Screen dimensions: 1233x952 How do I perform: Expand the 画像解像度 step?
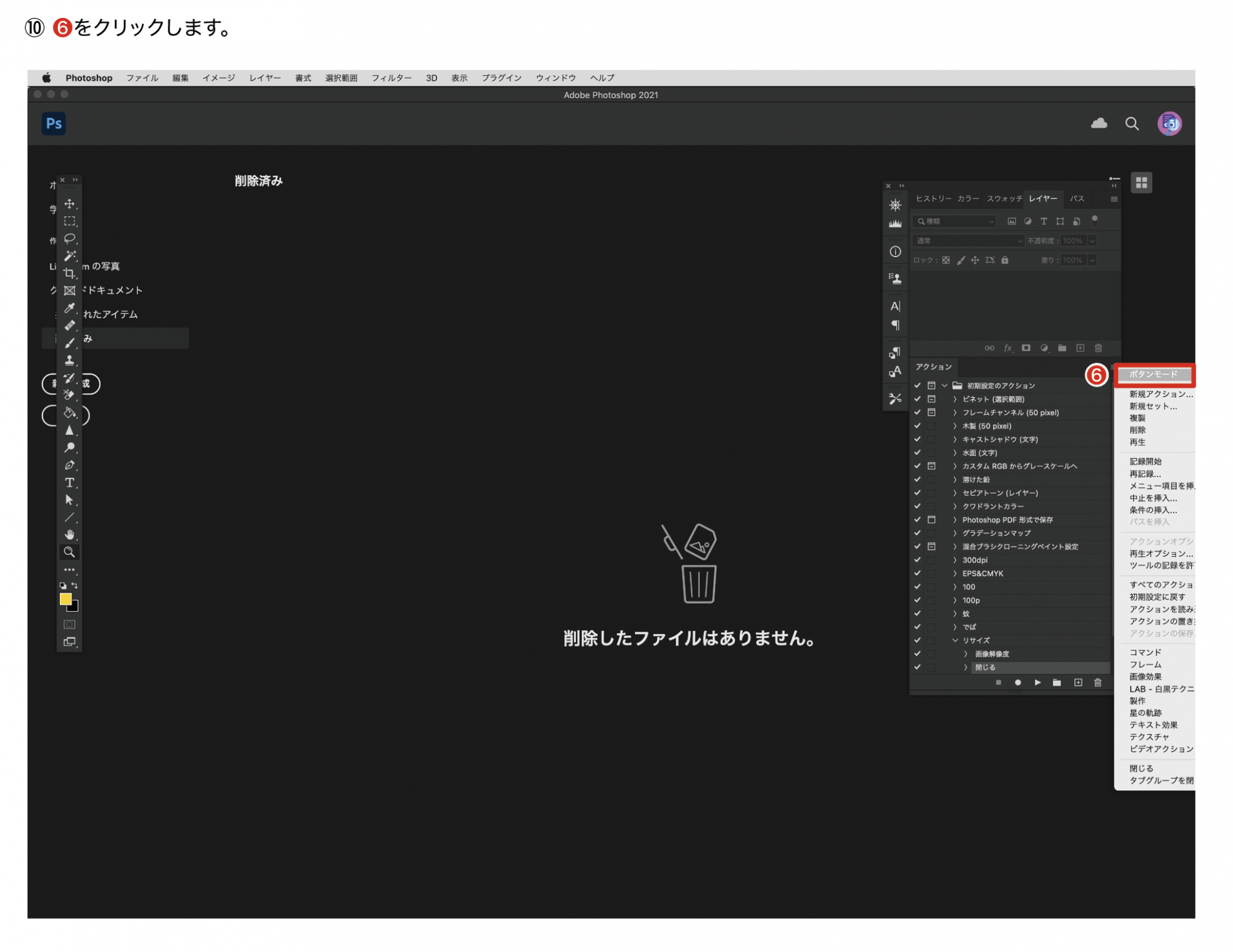965,654
